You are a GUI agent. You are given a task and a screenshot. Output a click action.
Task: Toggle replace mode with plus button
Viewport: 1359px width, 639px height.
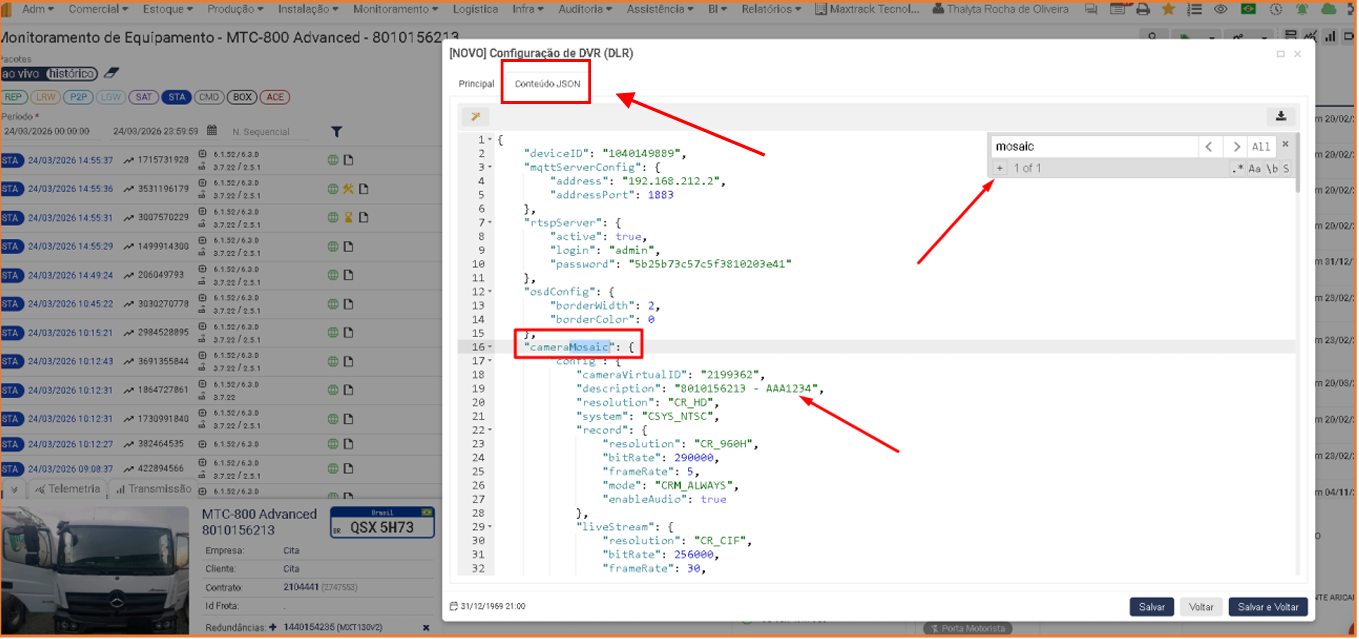[x=999, y=168]
